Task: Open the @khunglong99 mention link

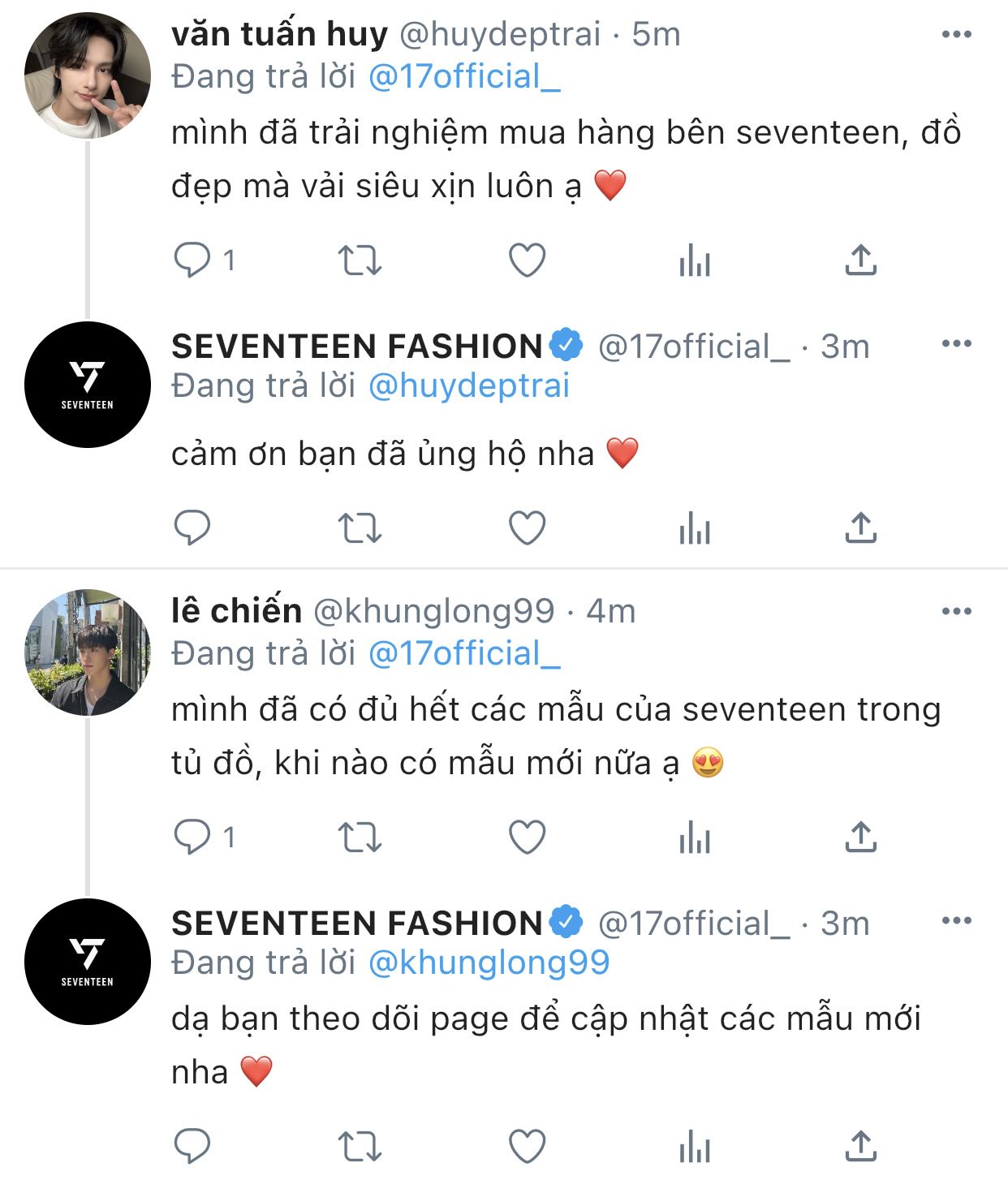Action: [x=489, y=963]
